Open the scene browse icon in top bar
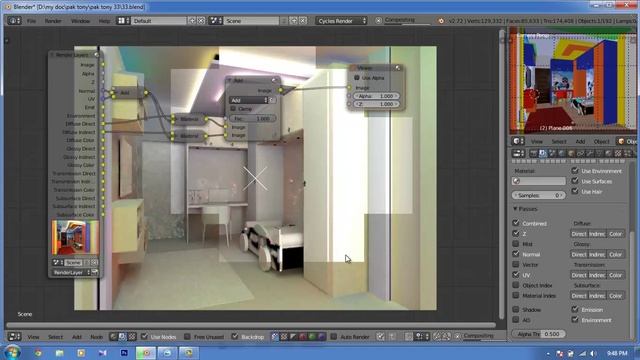Image resolution: width=640 pixels, height=360 pixels. [216, 20]
